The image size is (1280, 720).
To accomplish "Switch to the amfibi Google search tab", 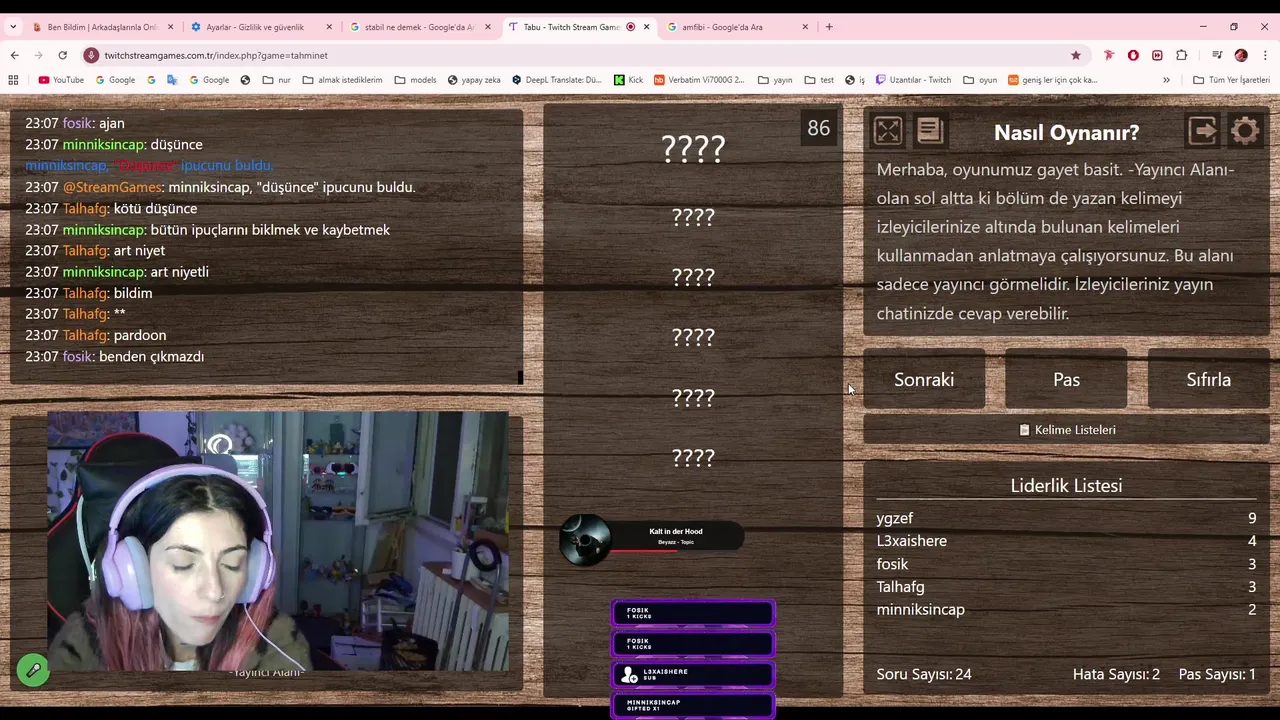I will pyautogui.click(x=736, y=27).
